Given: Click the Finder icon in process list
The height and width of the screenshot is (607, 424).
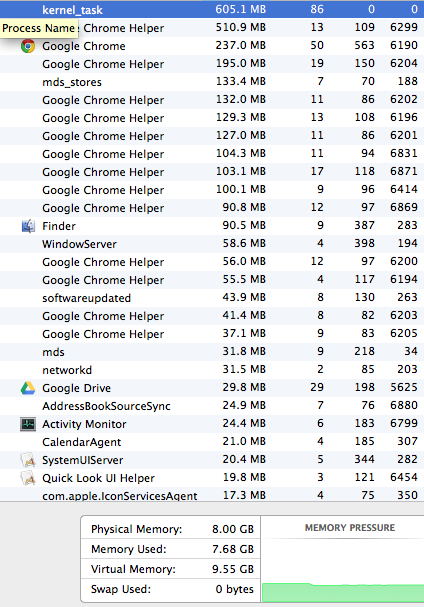Looking at the screenshot, I should tap(28, 226).
